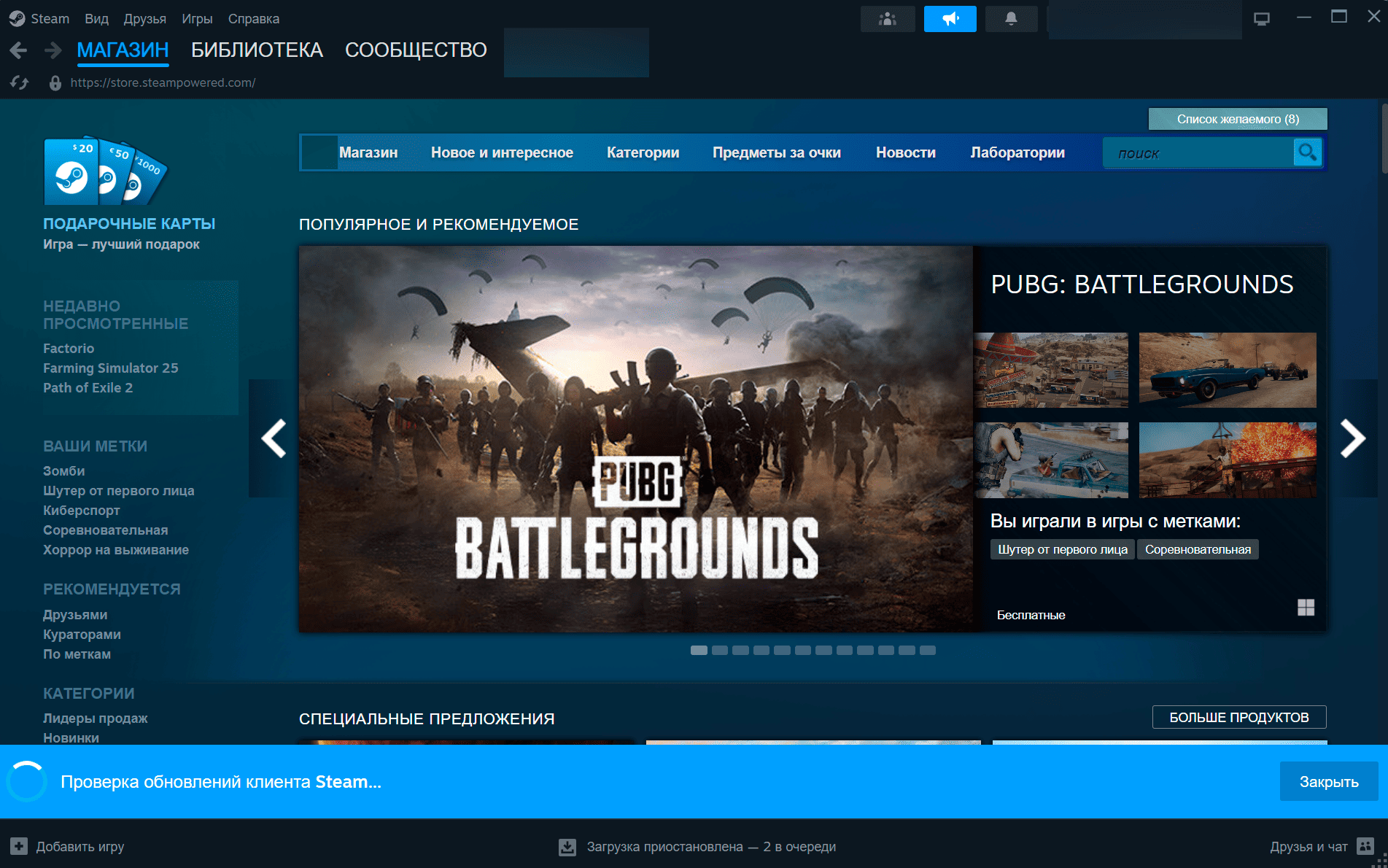The height and width of the screenshot is (868, 1388).
Task: Click the main PUBG BATTLEGROUNDS banner image
Action: pos(635,438)
